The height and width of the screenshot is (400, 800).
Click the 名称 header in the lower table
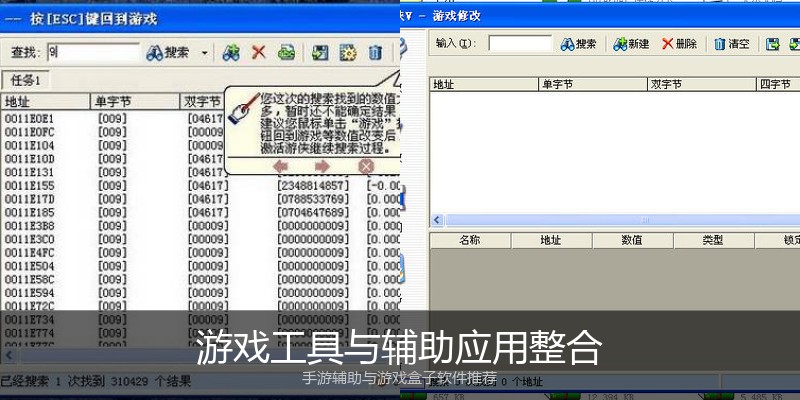[470, 241]
